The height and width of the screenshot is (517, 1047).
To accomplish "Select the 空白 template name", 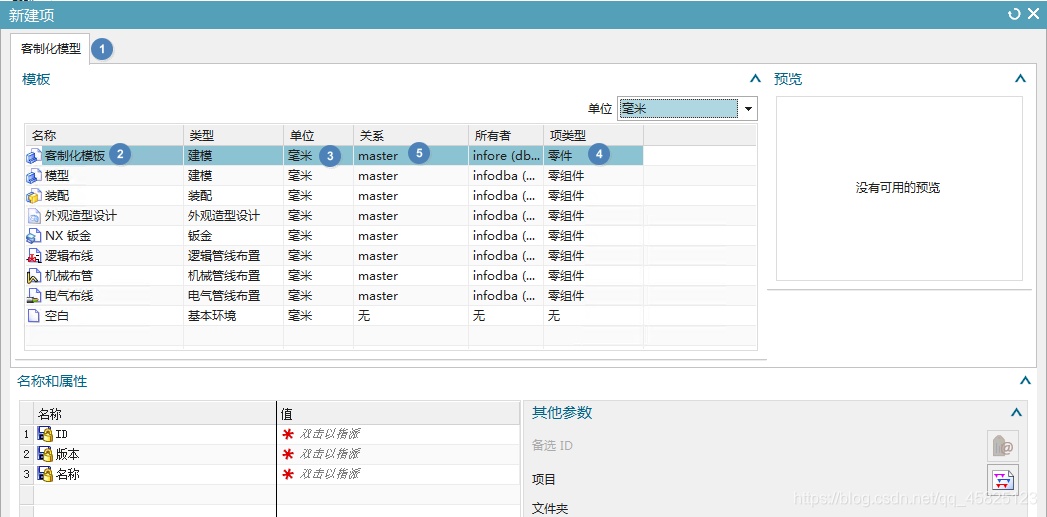I will pos(57,317).
